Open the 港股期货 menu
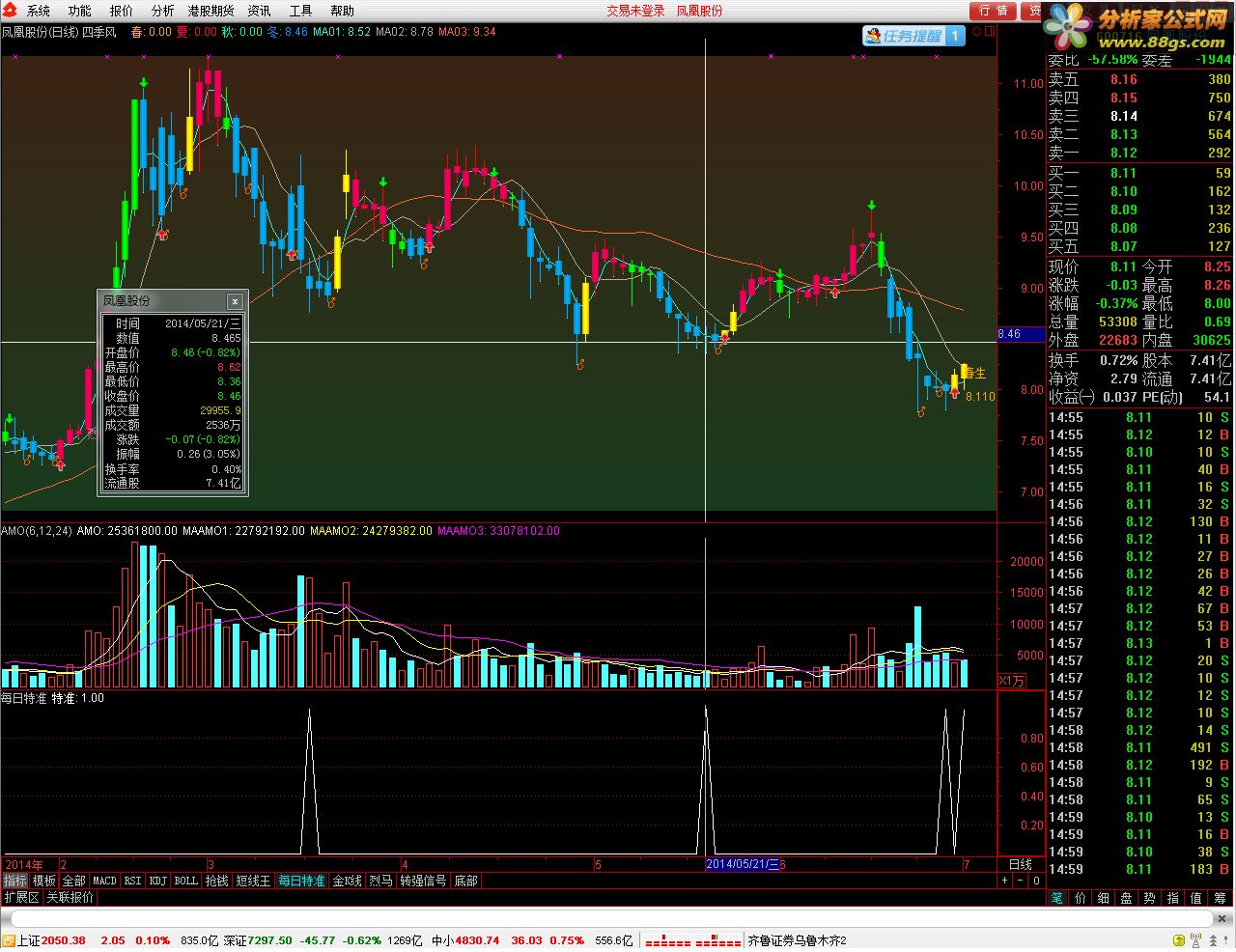This screenshot has height=952, width=1236. (x=211, y=11)
